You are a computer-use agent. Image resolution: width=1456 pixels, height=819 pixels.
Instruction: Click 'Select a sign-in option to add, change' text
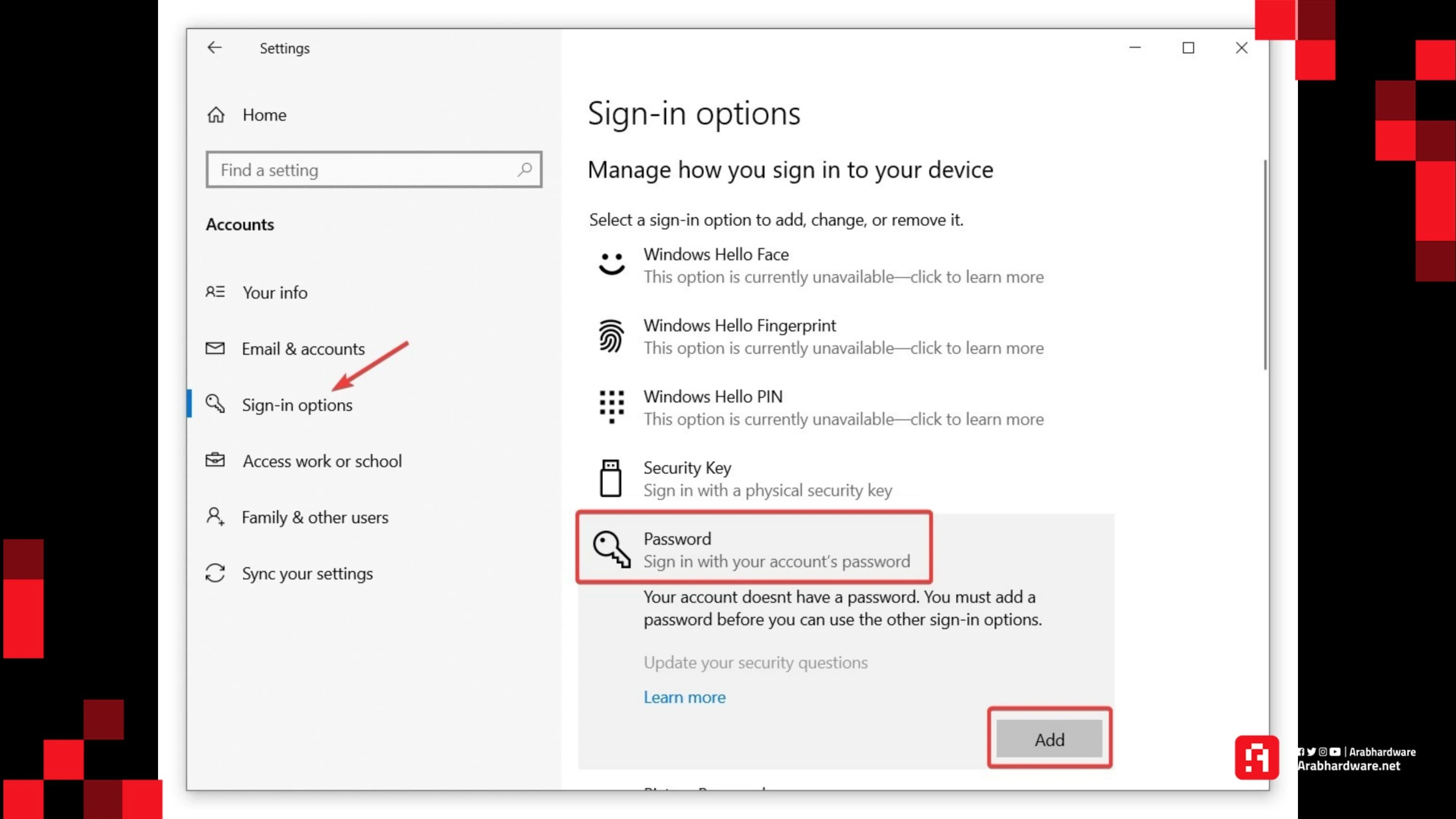(x=776, y=220)
